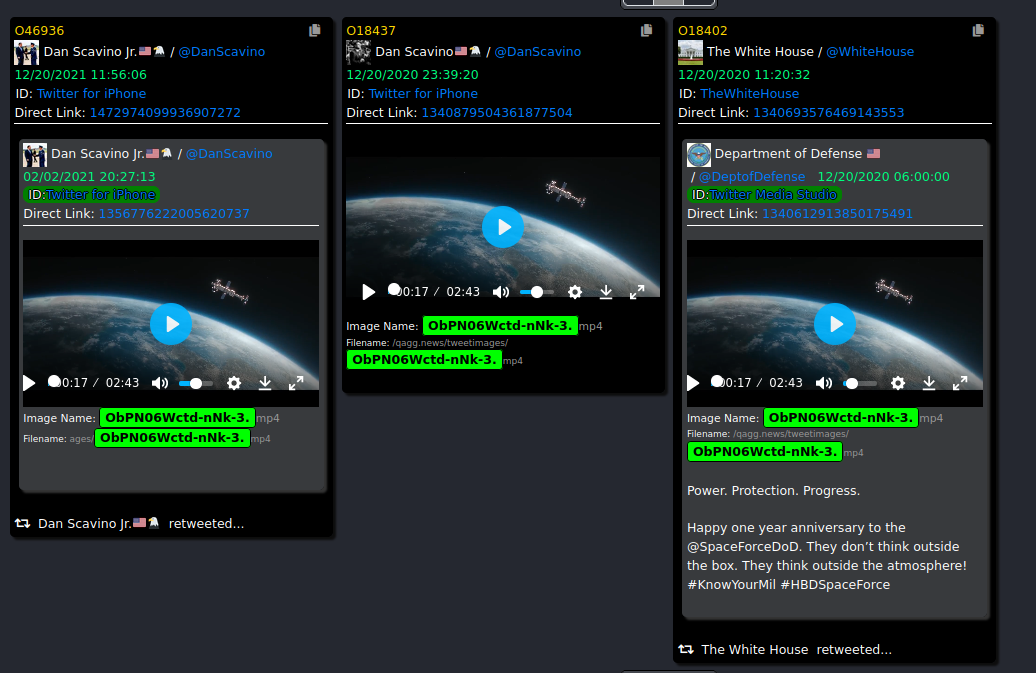Screen dimensions: 1036x673
Task: Click the retweet icon beside Dan Scavino Jr.
Action: coord(22,524)
